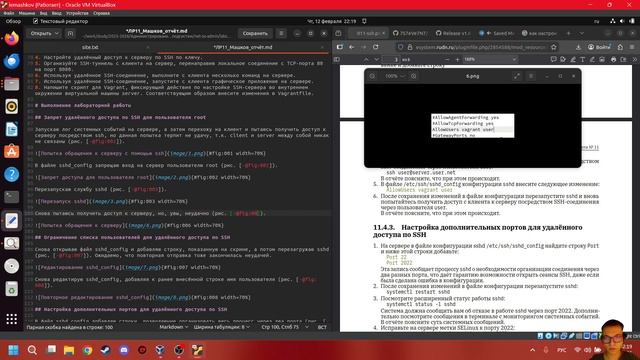Viewport: 640px width, 360px height.
Task: Print the PDF document
Action: tap(613, 59)
